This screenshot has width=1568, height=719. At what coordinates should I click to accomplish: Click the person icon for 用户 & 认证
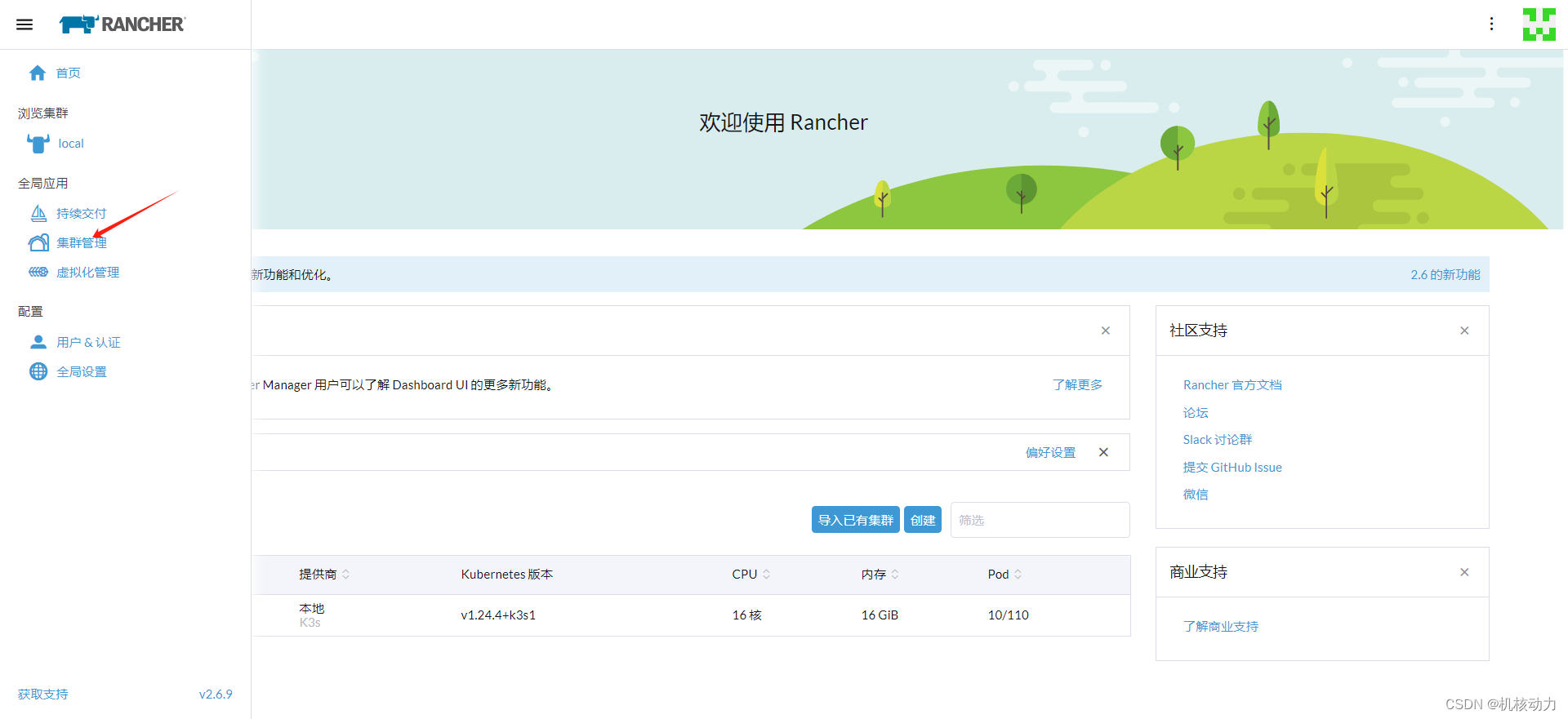coord(38,342)
